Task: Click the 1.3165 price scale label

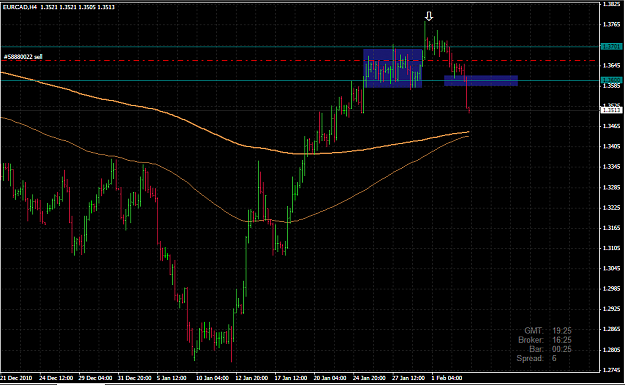Action: pyautogui.click(x=611, y=228)
